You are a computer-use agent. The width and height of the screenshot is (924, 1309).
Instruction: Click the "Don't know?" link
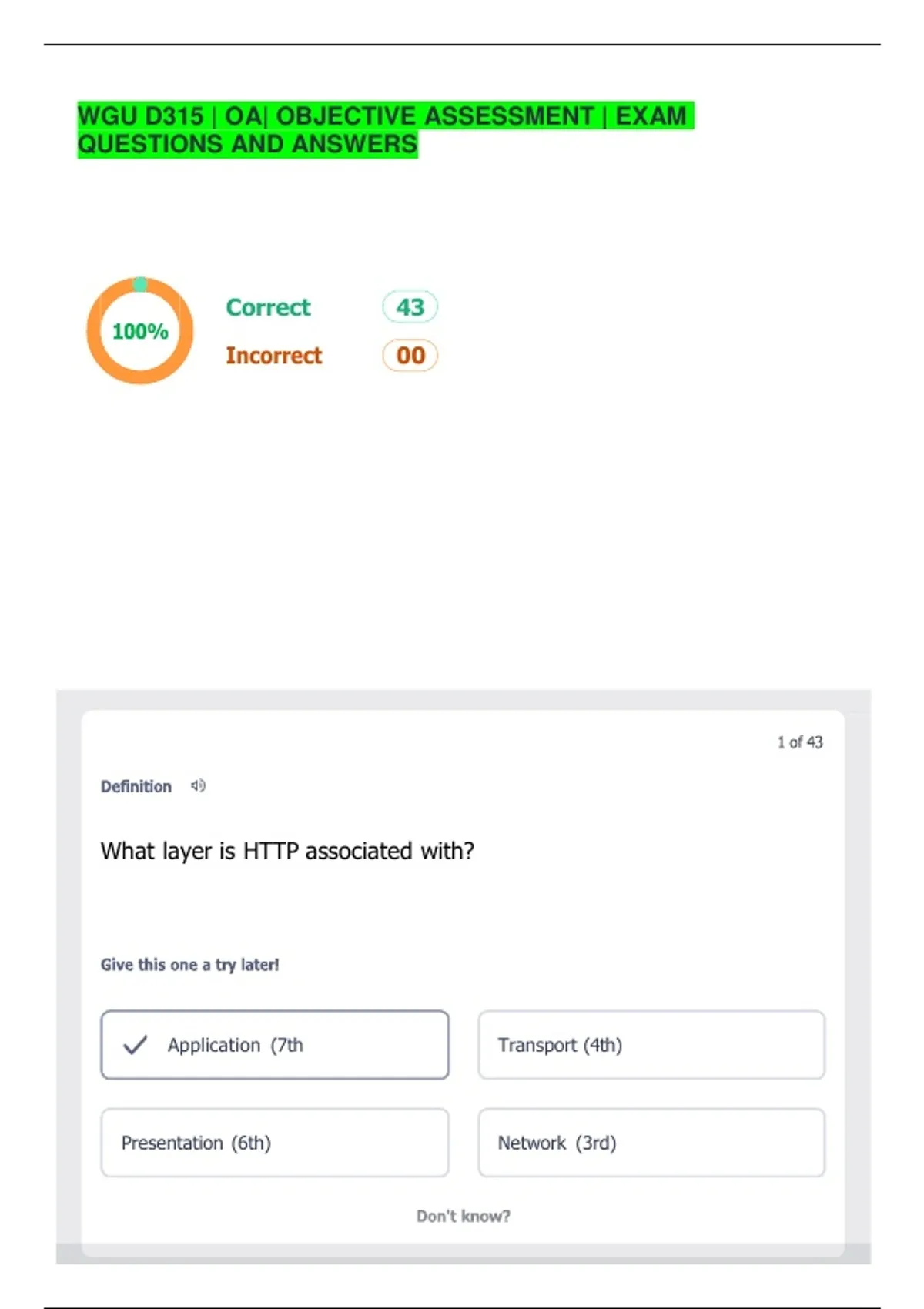pos(463,1216)
